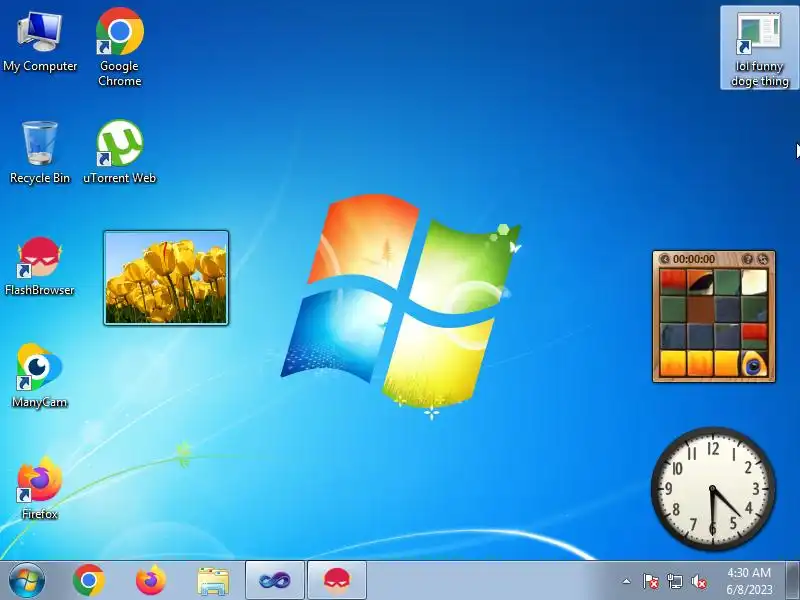Click the muted volume tray icon
This screenshot has height=600, width=800.
(699, 581)
